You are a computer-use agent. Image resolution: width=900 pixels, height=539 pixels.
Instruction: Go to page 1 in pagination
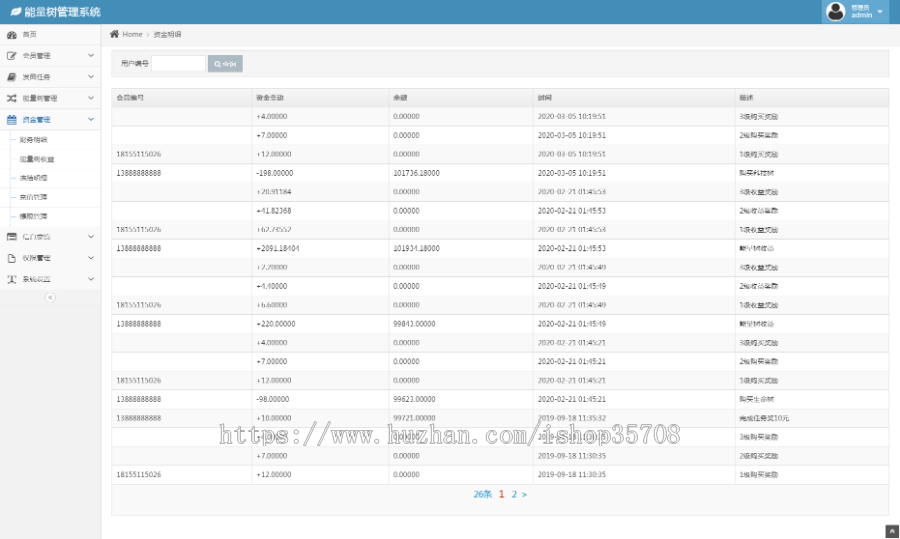coord(501,494)
